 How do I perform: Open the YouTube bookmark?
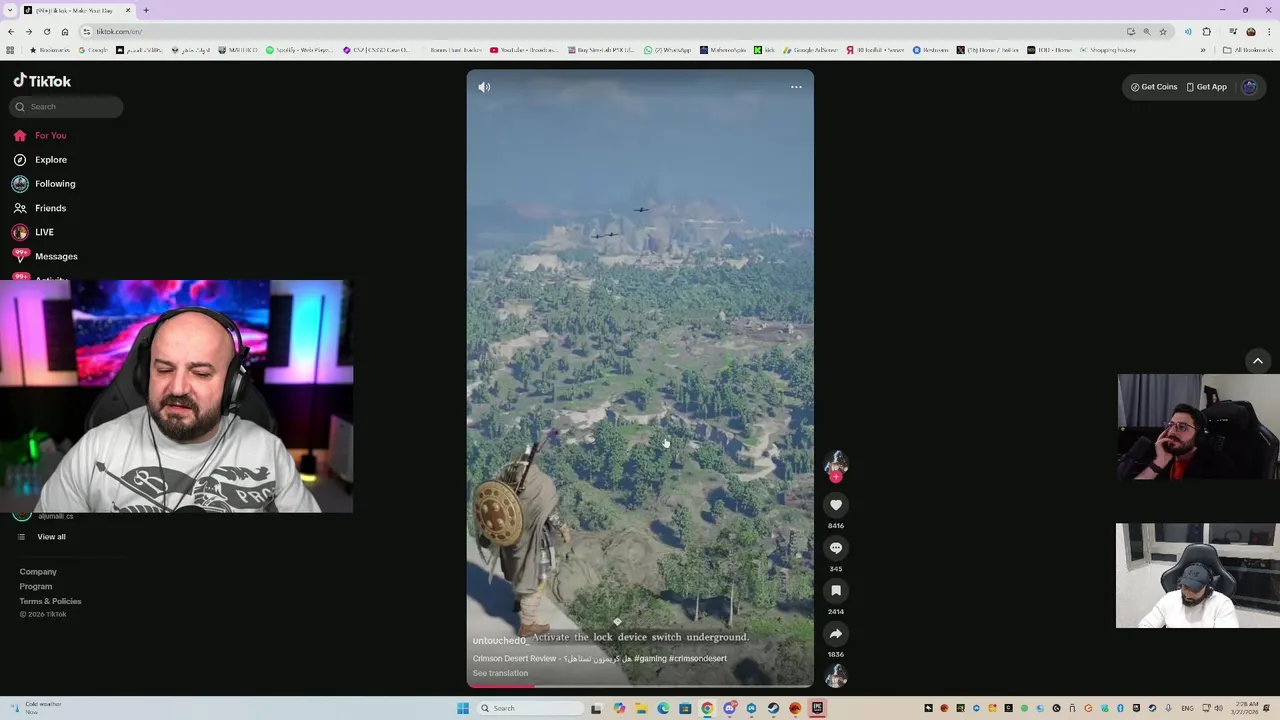click(x=524, y=50)
